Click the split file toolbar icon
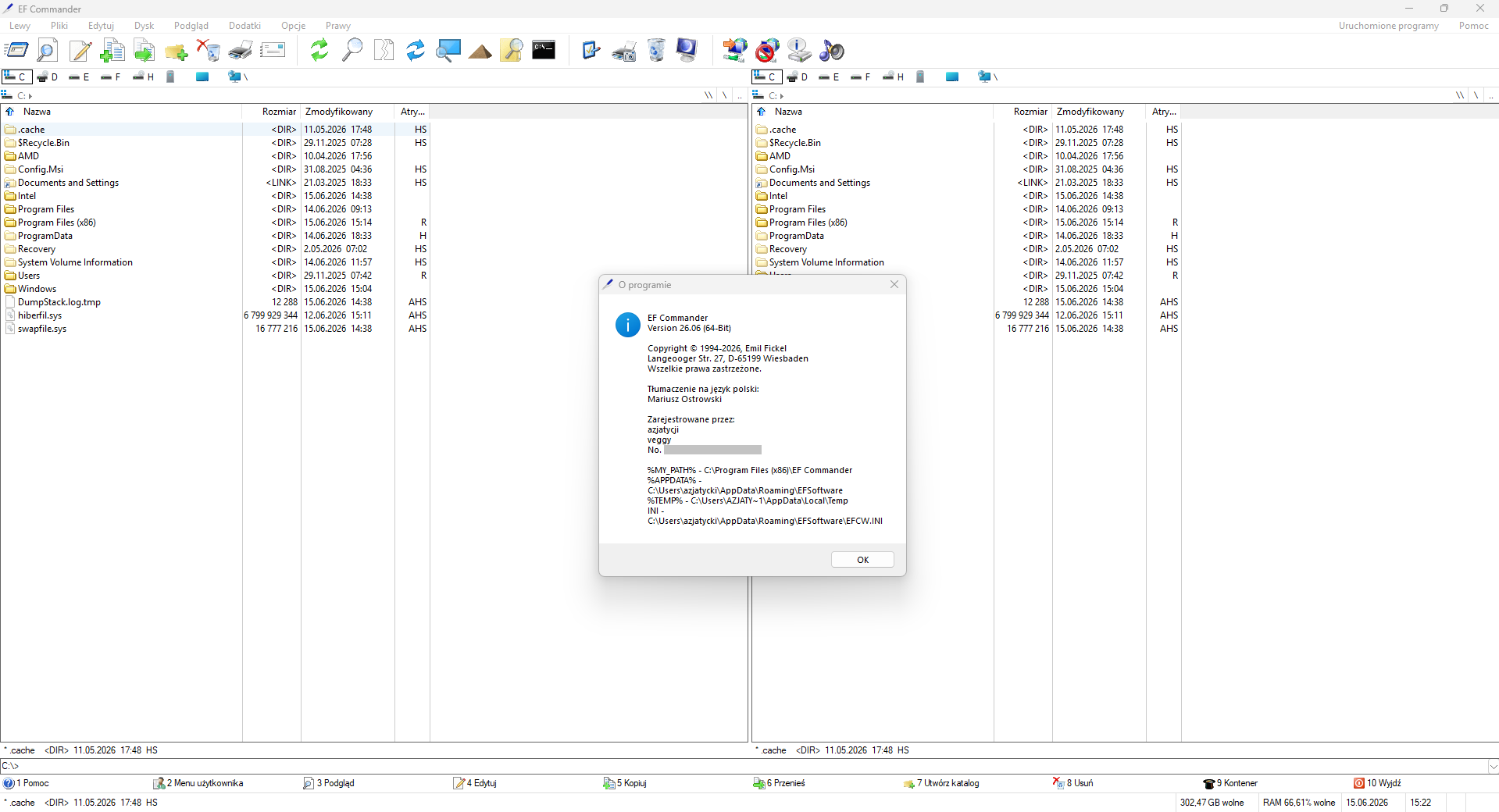The width and height of the screenshot is (1499, 812). (384, 51)
